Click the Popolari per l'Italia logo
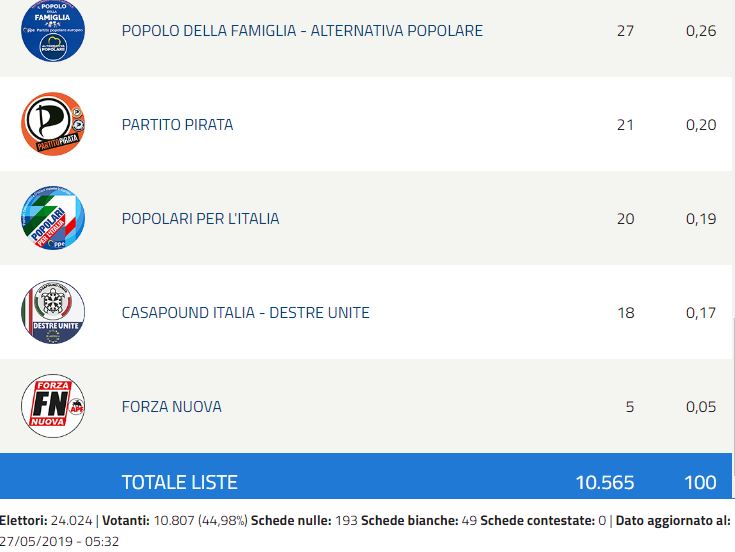 [x=53, y=218]
